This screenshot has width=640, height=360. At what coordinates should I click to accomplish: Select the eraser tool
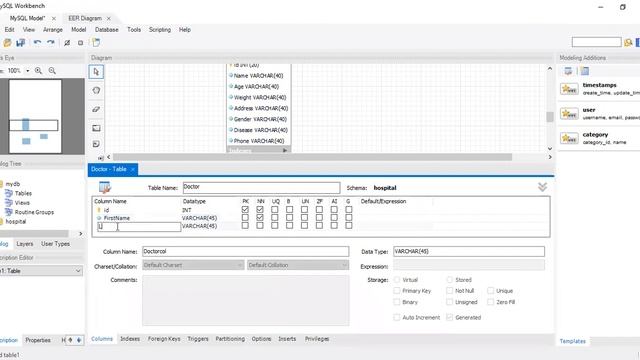point(96,109)
